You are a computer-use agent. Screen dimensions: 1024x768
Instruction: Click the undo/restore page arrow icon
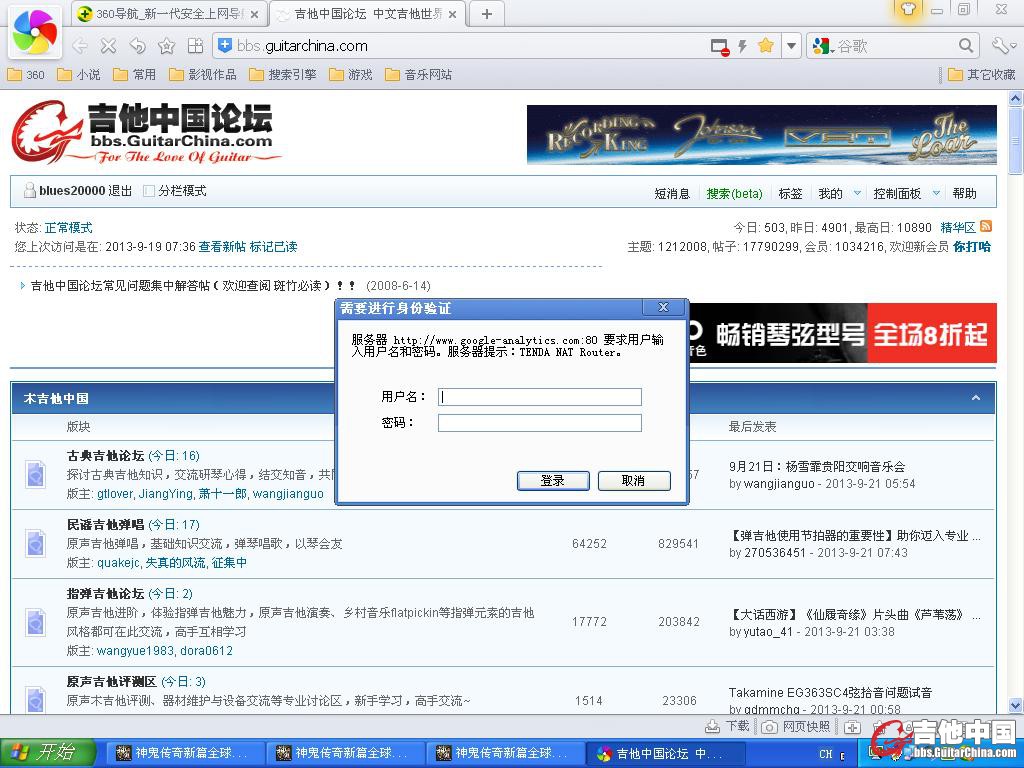[x=137, y=46]
